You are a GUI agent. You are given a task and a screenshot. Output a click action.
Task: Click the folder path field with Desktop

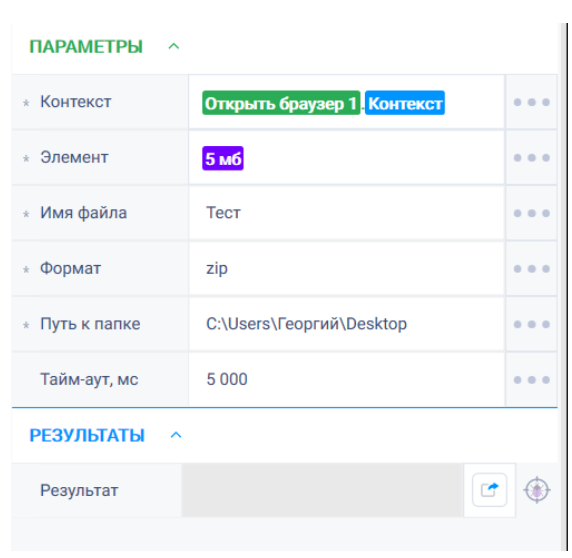coord(347,324)
